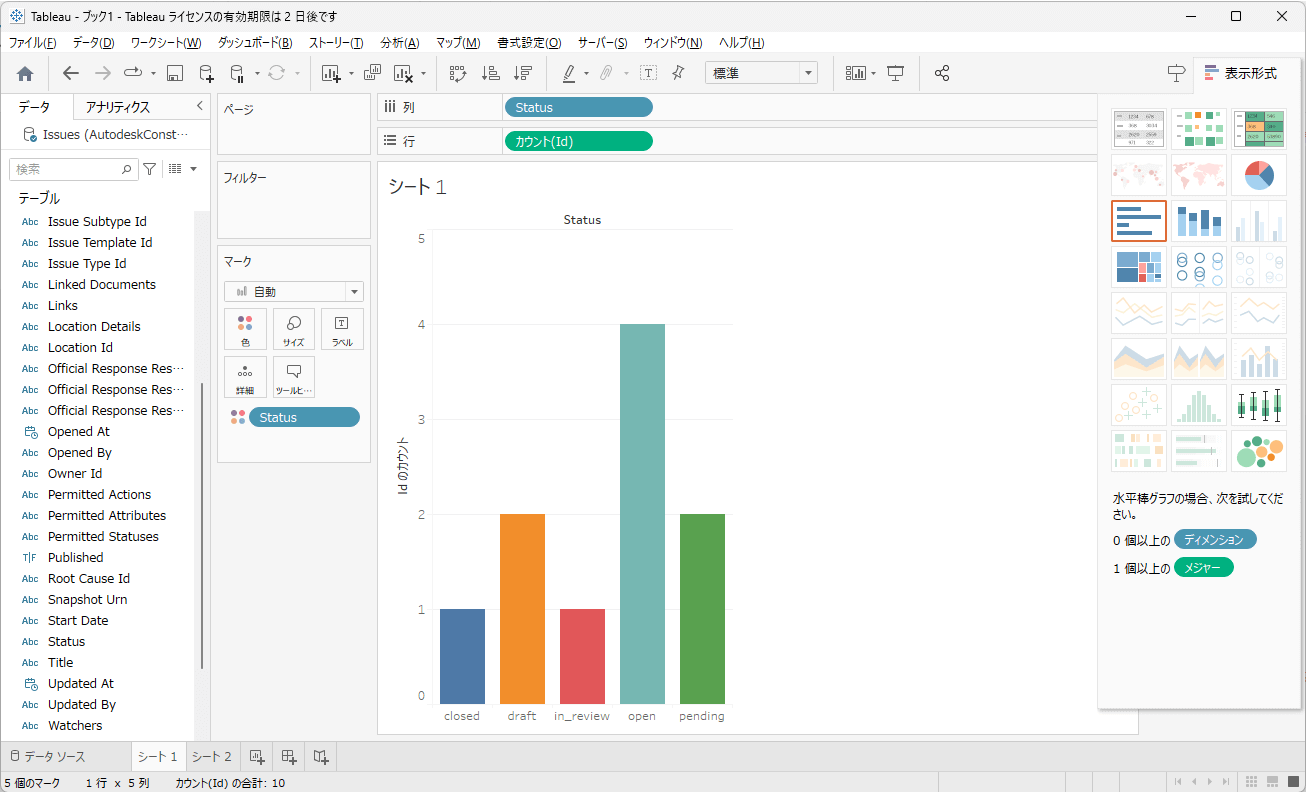Swap rows and columns with toolbar icon
The image size is (1306, 792).
[x=458, y=73]
